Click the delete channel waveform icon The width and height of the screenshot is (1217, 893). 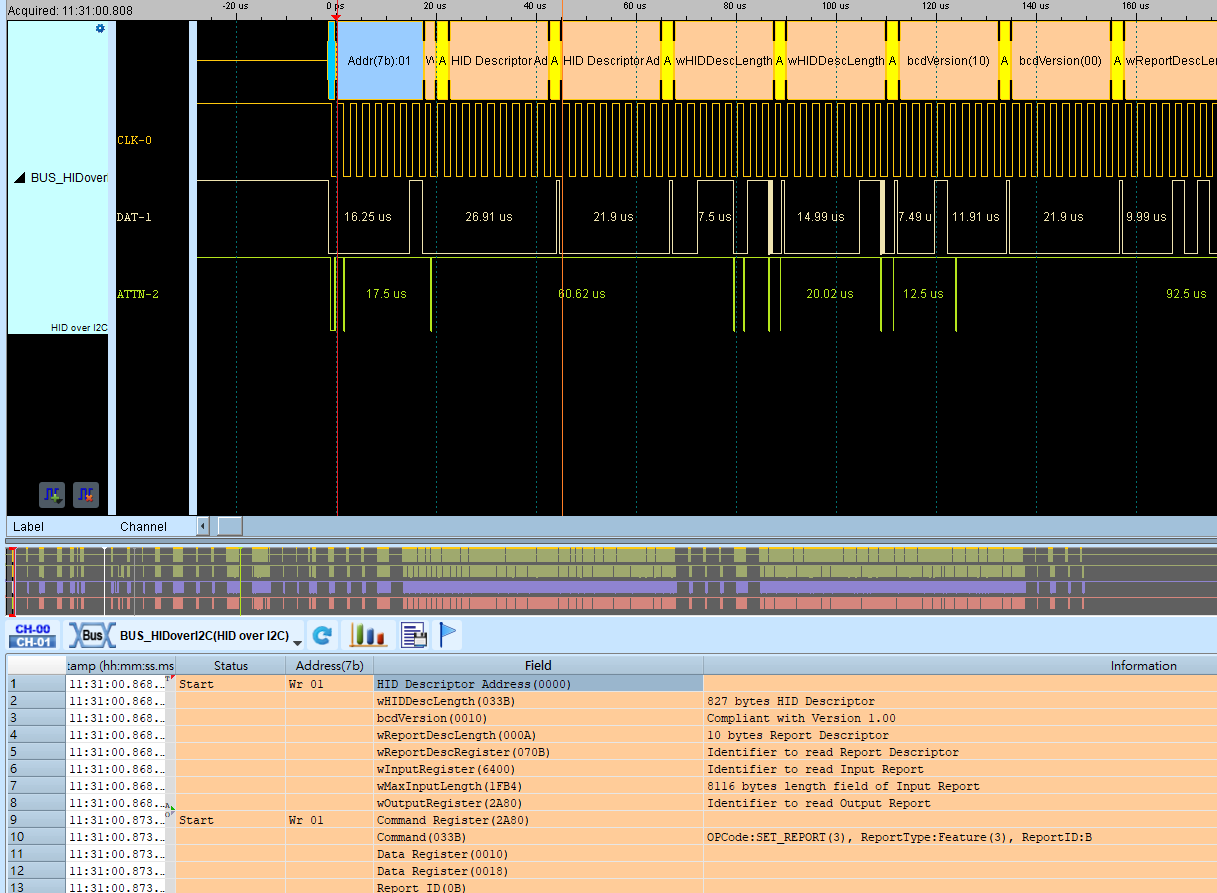(x=86, y=494)
